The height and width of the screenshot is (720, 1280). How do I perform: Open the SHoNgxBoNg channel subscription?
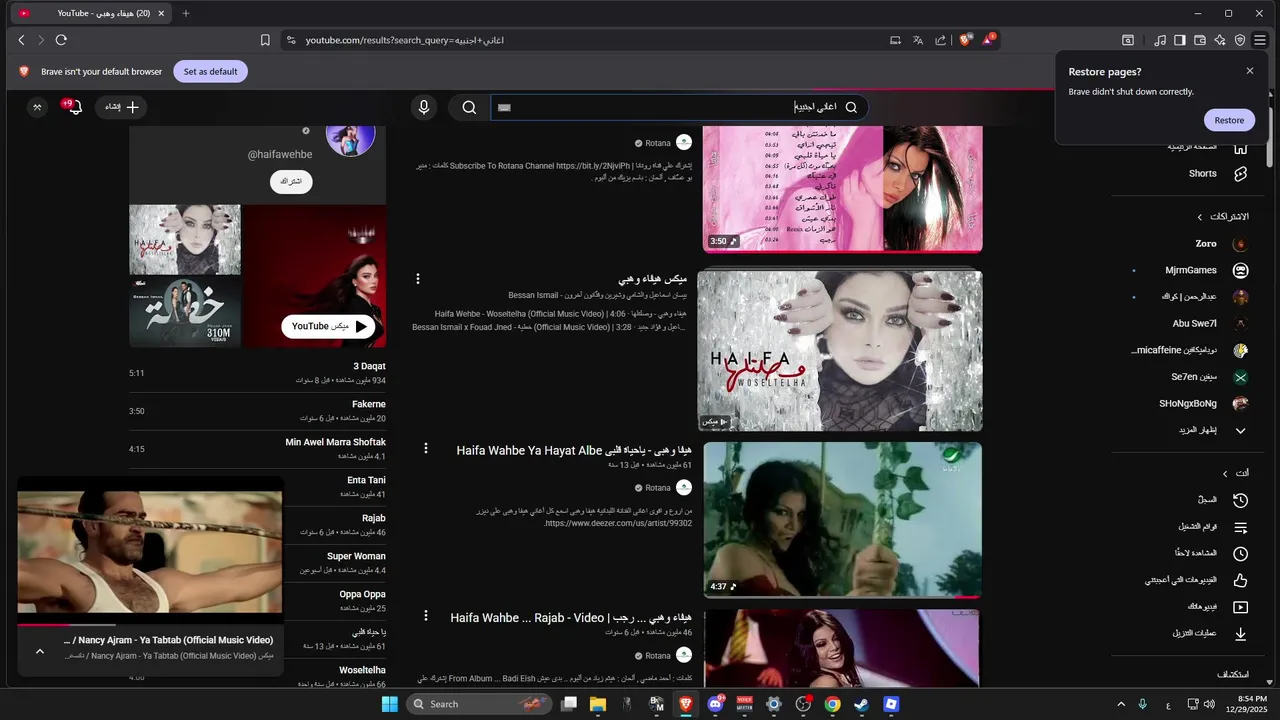coord(1188,403)
